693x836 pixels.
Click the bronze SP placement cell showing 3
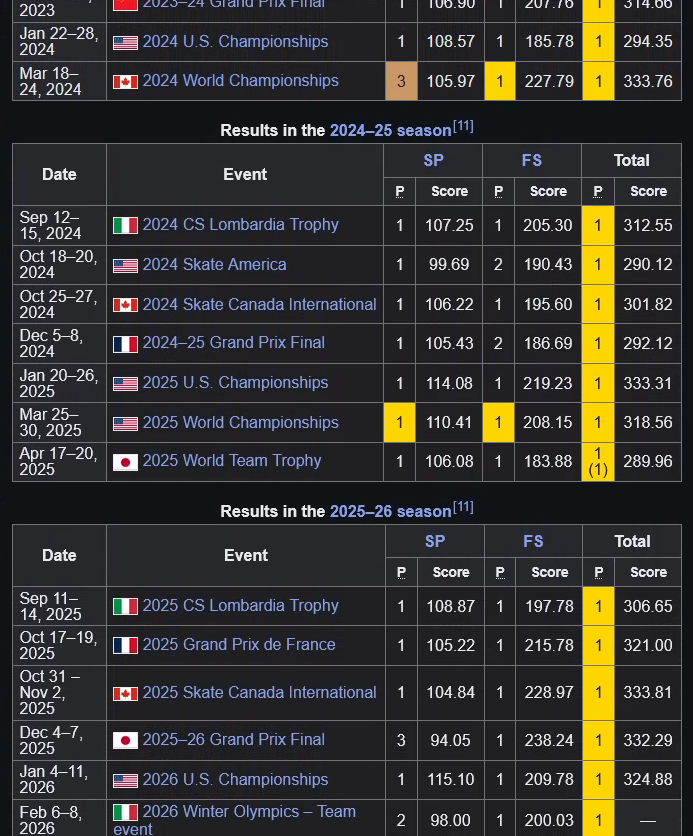point(401,81)
